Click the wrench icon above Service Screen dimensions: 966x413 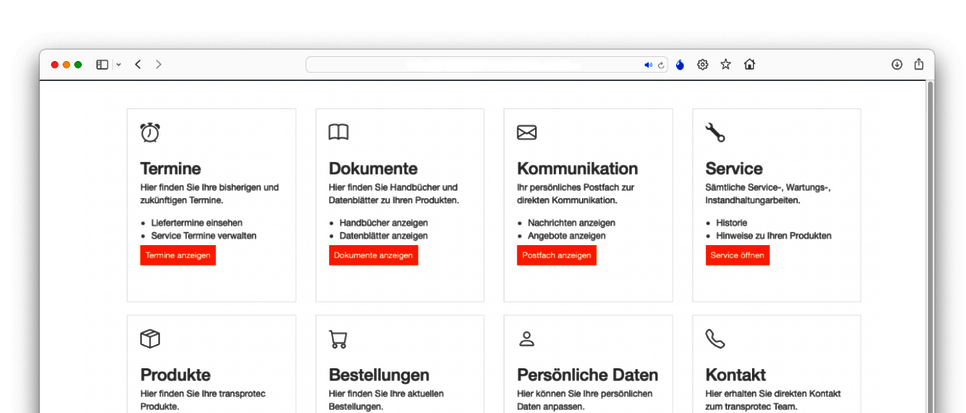tap(715, 133)
